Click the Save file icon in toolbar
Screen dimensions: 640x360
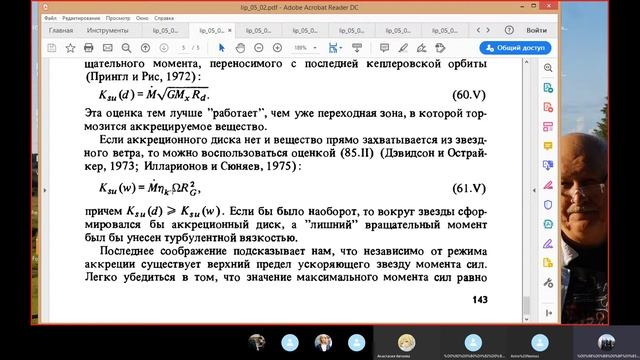[52, 48]
